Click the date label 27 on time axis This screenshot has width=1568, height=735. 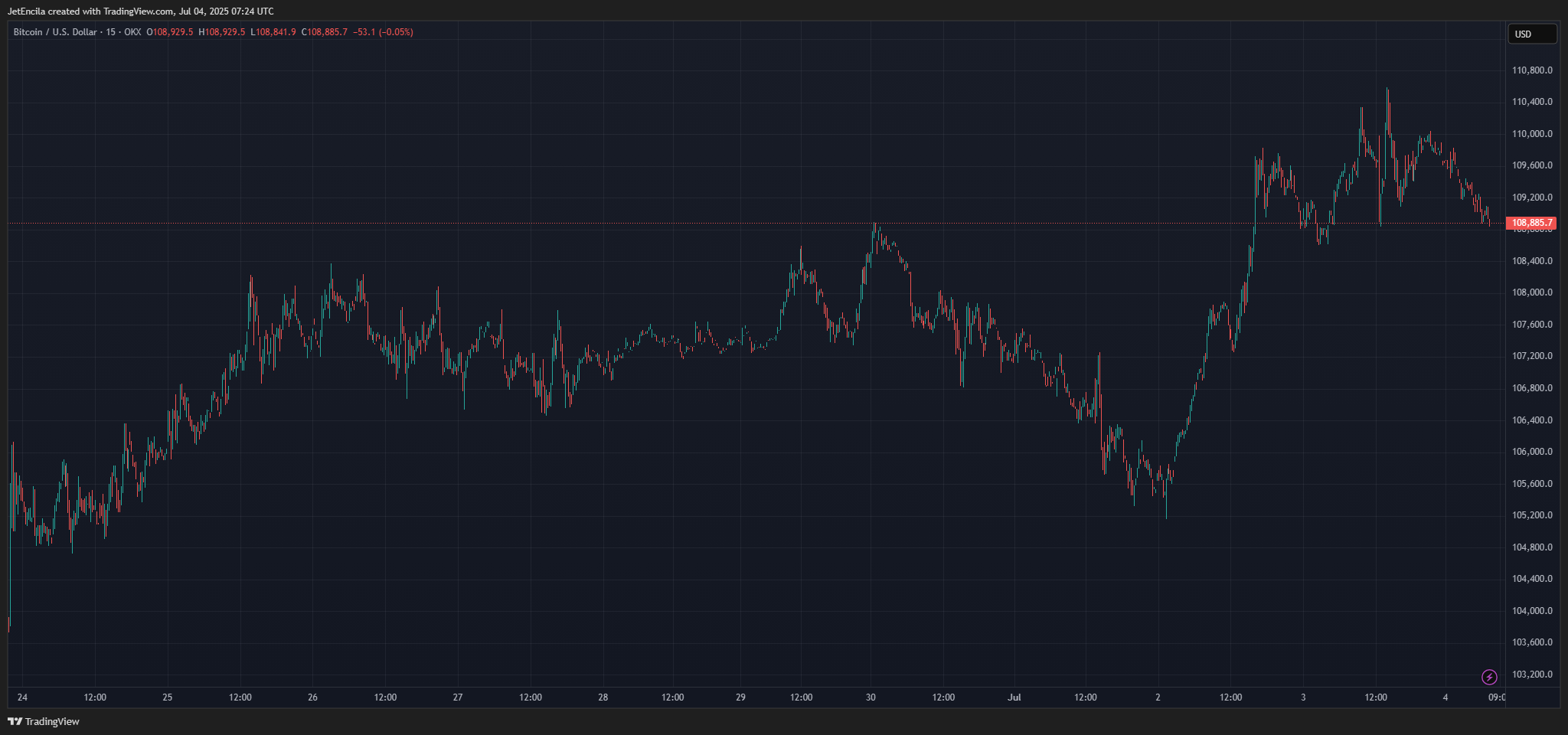click(x=458, y=697)
